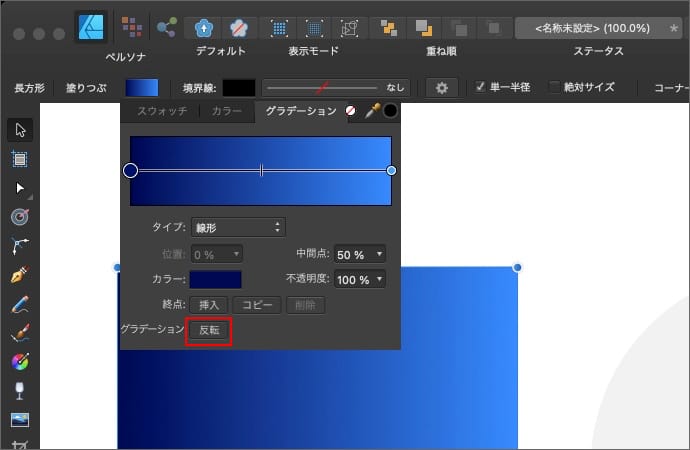Screen dimensions: 690x450
Task: Switch to the スウォッチ tab
Action: [x=161, y=112]
